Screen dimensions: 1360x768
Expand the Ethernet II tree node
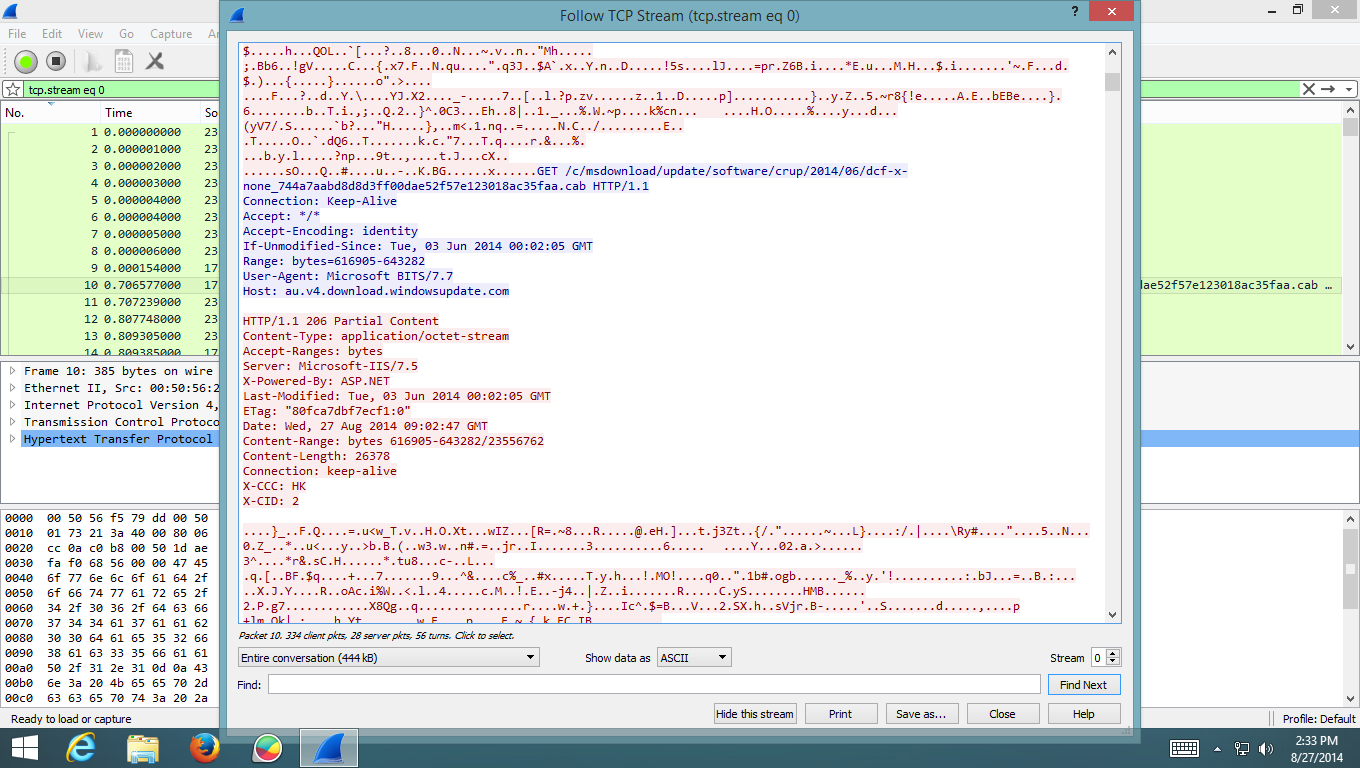(x=13, y=388)
